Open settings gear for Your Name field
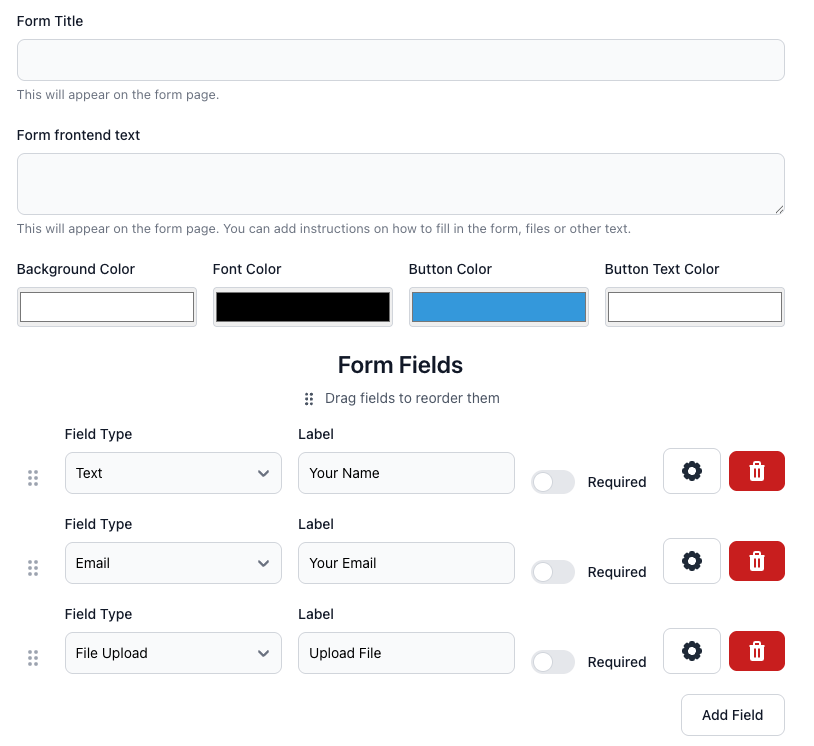The width and height of the screenshot is (814, 746). [691, 471]
